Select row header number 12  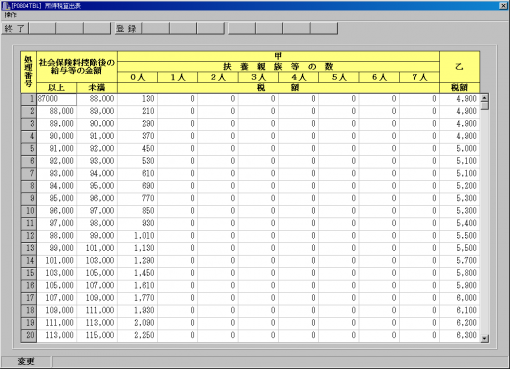(29, 236)
